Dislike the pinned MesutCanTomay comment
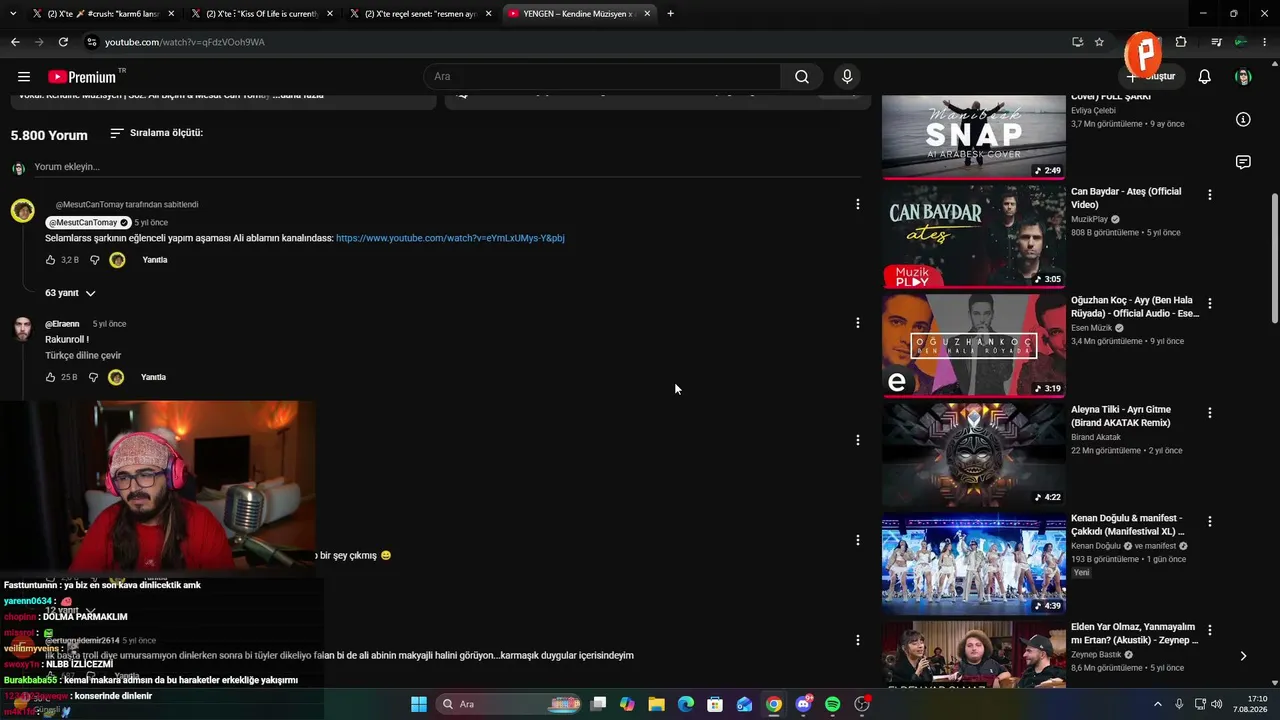Image resolution: width=1280 pixels, height=720 pixels. (95, 260)
